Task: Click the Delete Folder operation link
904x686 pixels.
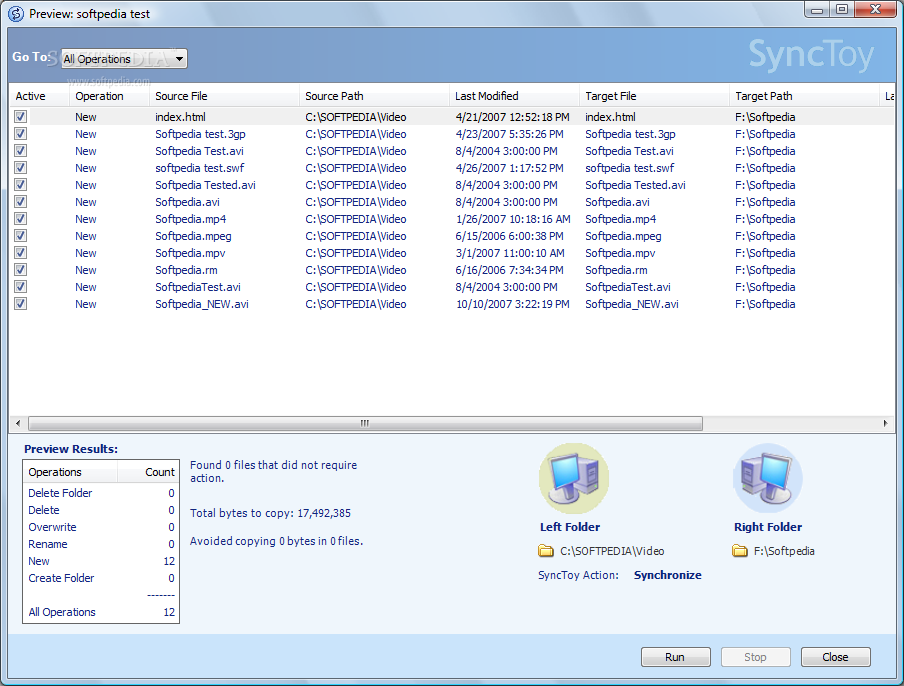Action: click(60, 493)
